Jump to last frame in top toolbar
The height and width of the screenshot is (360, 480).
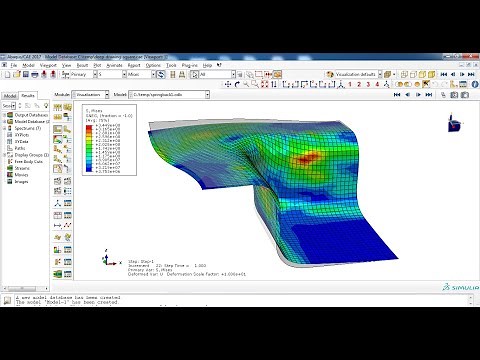click(471, 74)
